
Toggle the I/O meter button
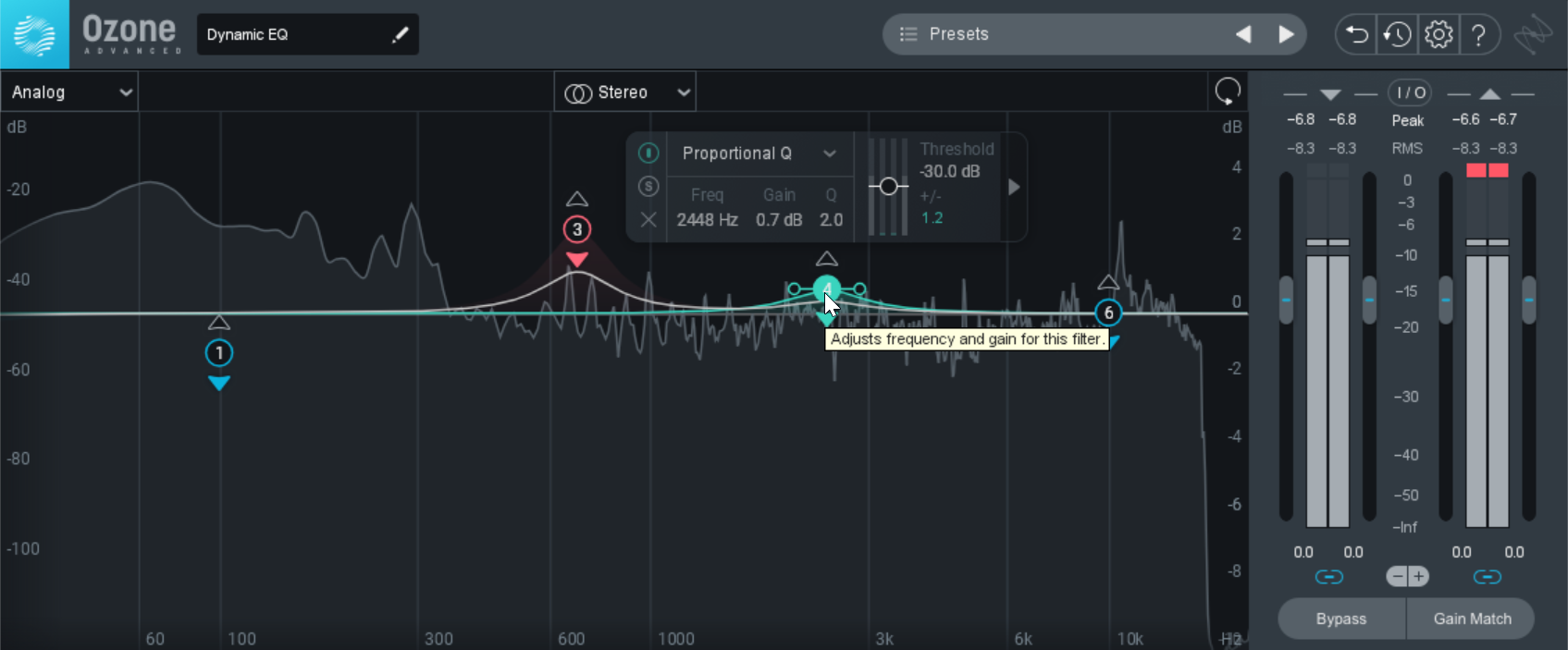1410,92
